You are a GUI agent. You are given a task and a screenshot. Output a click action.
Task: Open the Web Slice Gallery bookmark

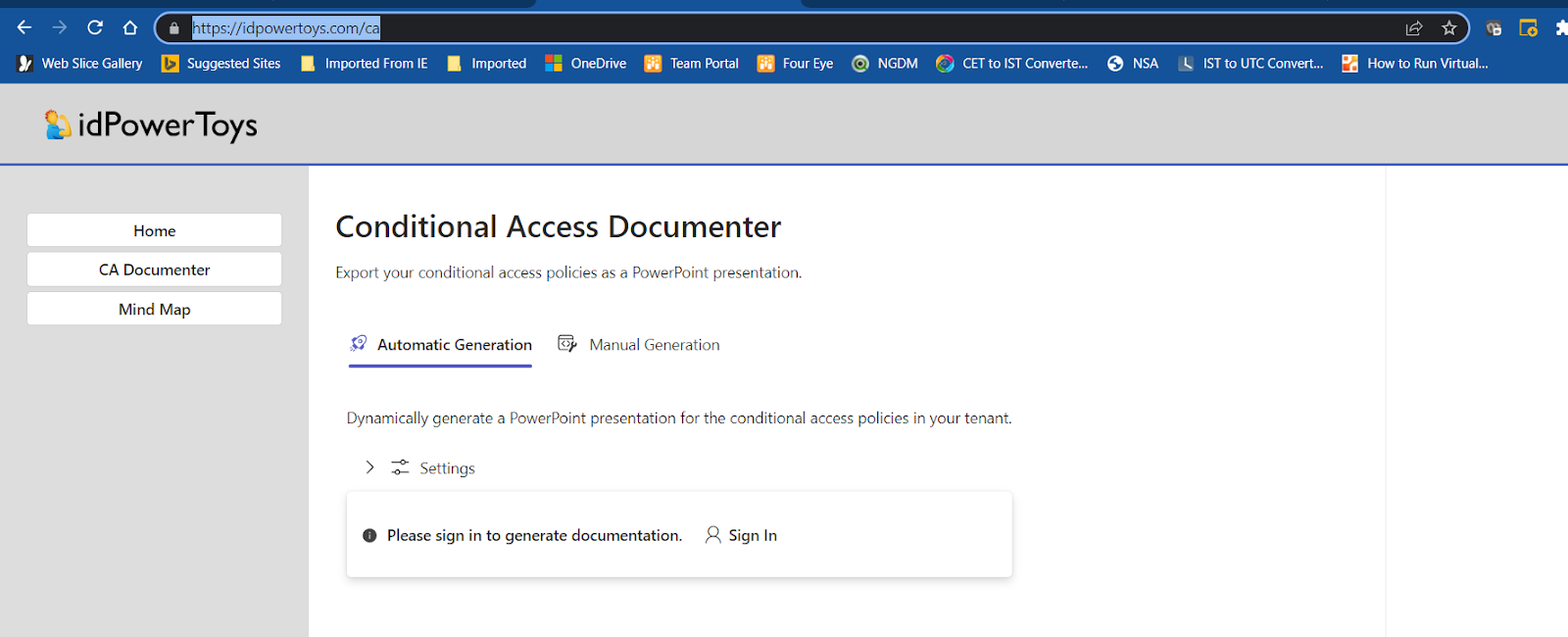(80, 64)
